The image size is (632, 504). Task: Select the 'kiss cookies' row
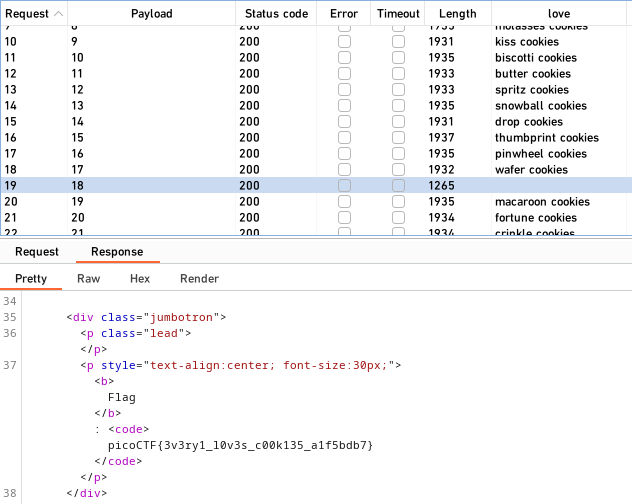[x=316, y=42]
